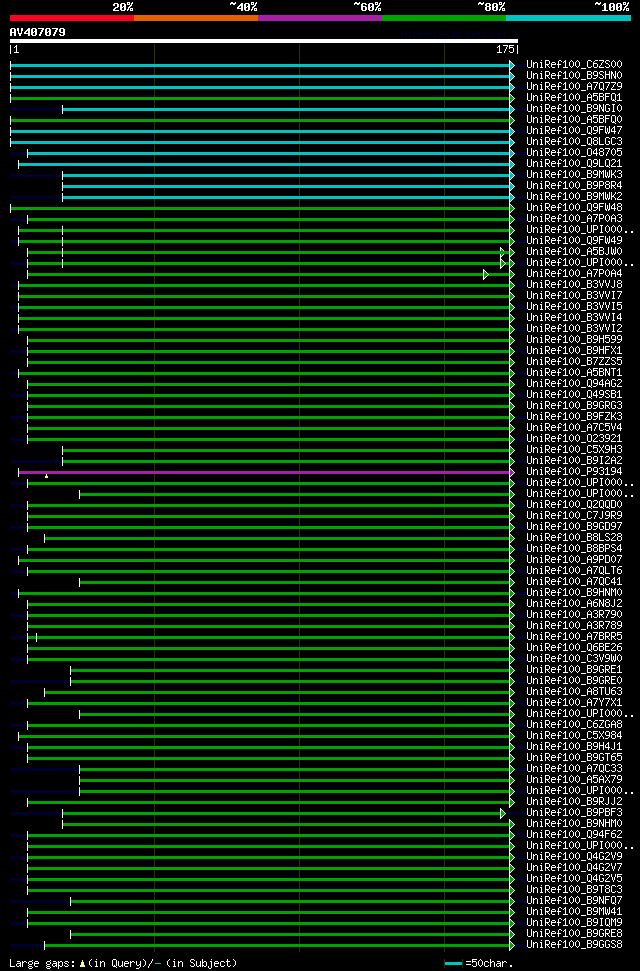The image size is (640, 971).
Task: Select the UniRef100_B3VVJ8 label
Action: 574,284
